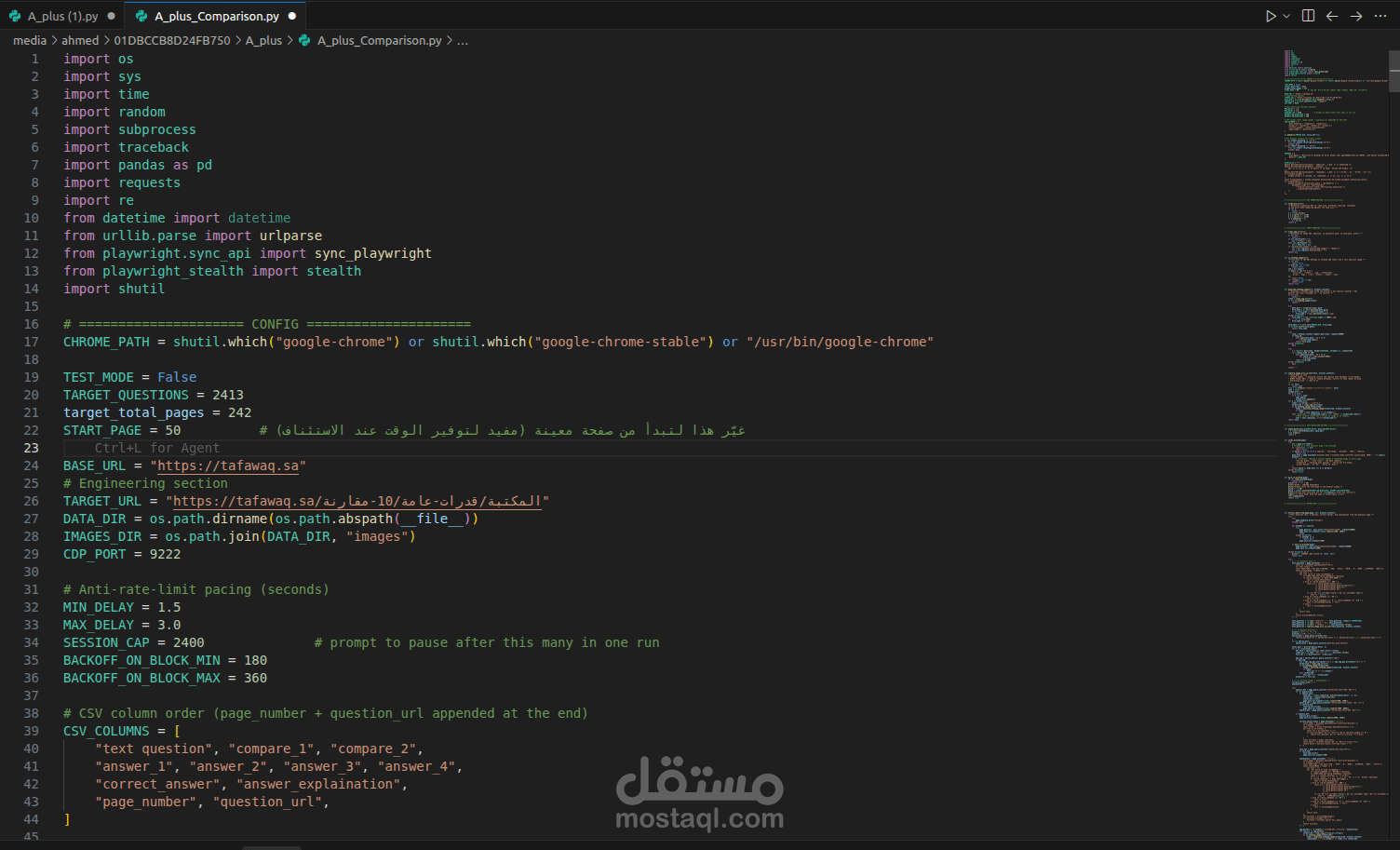1400x850 pixels.
Task: Open the 01DBCCB8D24FB750 breadcrumb segment
Action: click(x=172, y=40)
